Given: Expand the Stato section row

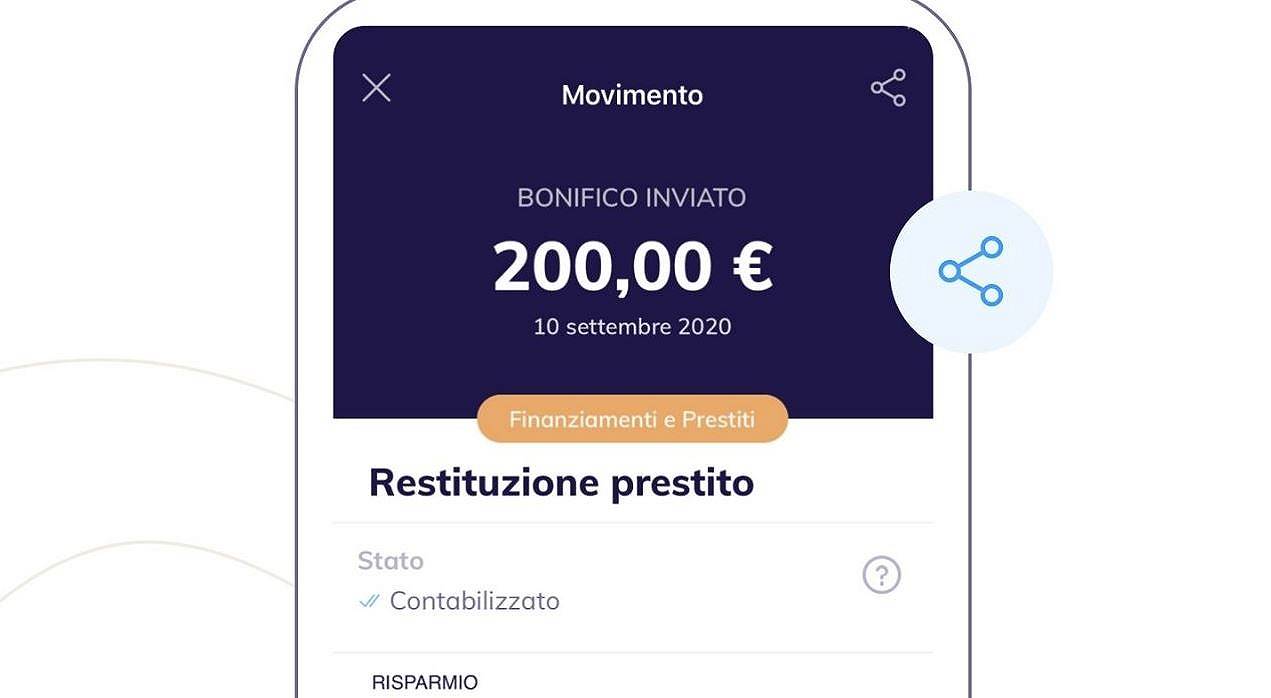Looking at the screenshot, I should (x=631, y=580).
